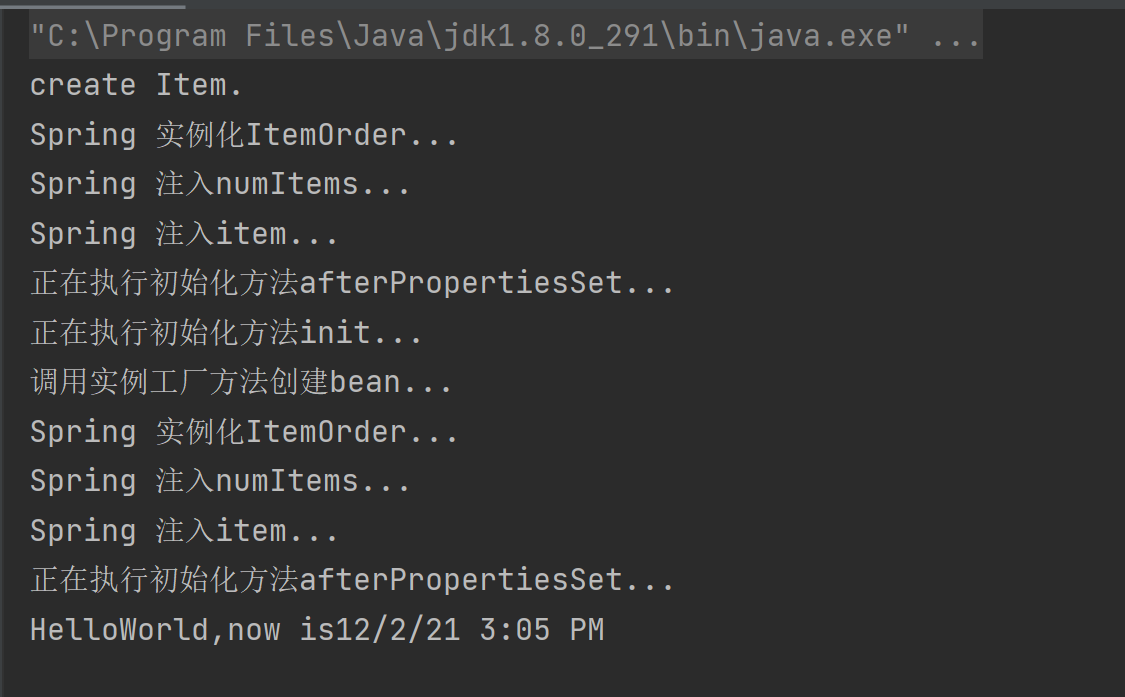This screenshot has width=1125, height=697.
Task: Click the "调用实例工厂方法创建bean..." line
Action: coord(241,382)
